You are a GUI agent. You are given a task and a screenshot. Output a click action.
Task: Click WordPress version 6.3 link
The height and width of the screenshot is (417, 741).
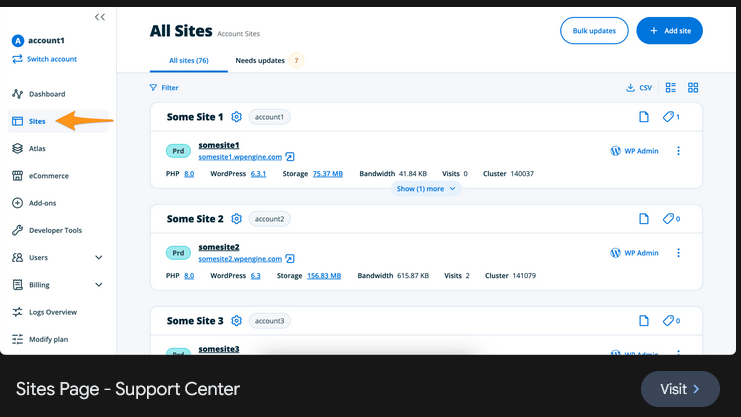[256, 276]
